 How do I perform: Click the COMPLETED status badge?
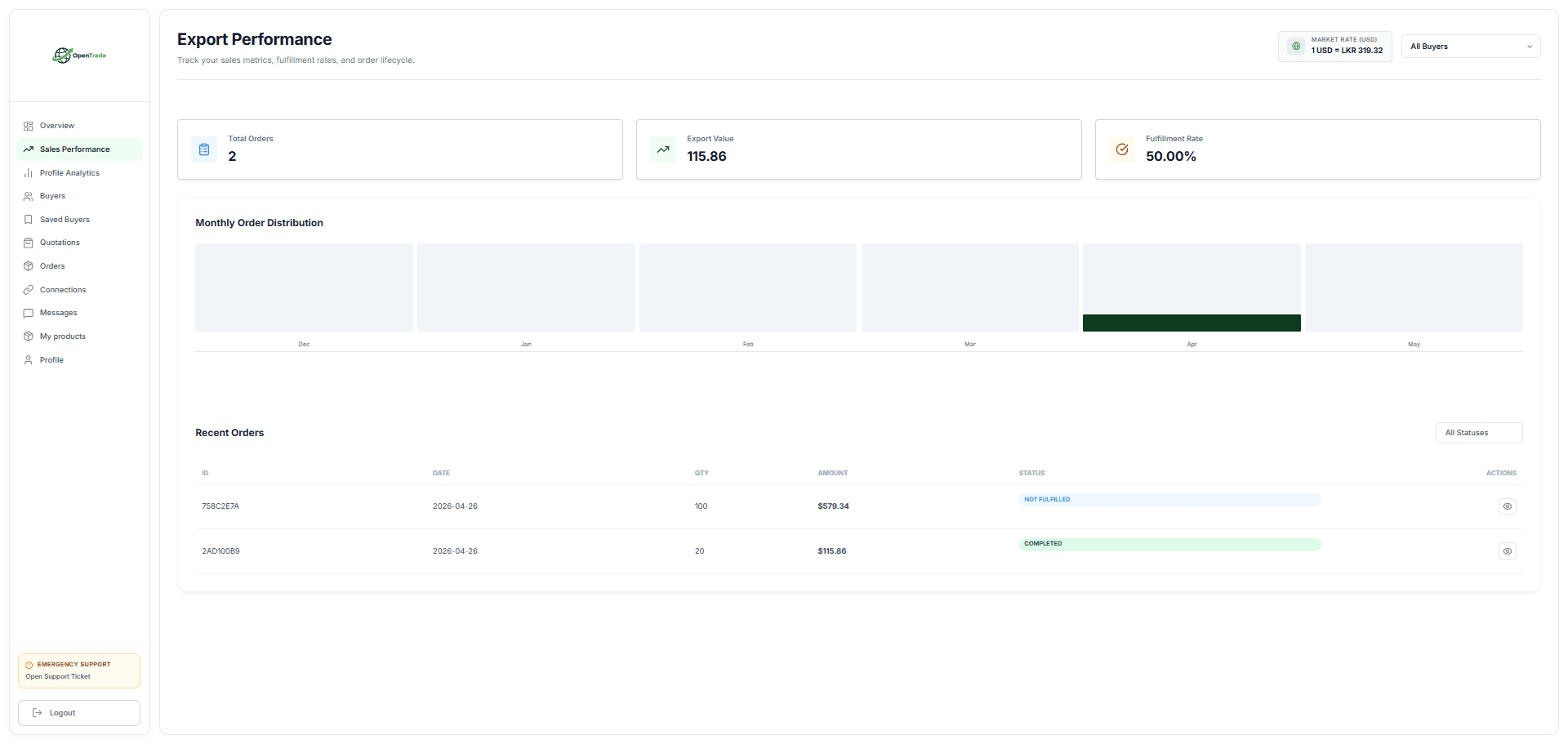tap(1169, 544)
